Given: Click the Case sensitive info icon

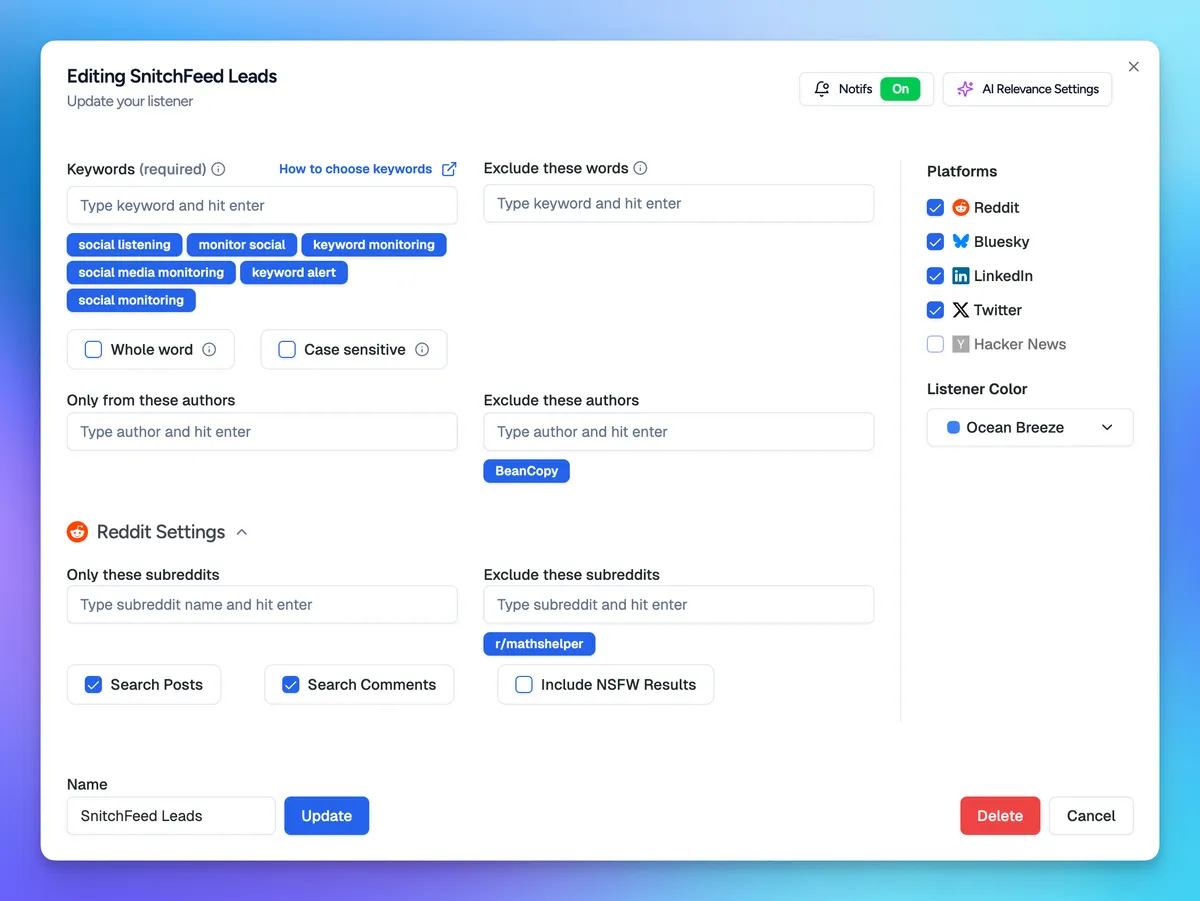Looking at the screenshot, I should point(422,350).
